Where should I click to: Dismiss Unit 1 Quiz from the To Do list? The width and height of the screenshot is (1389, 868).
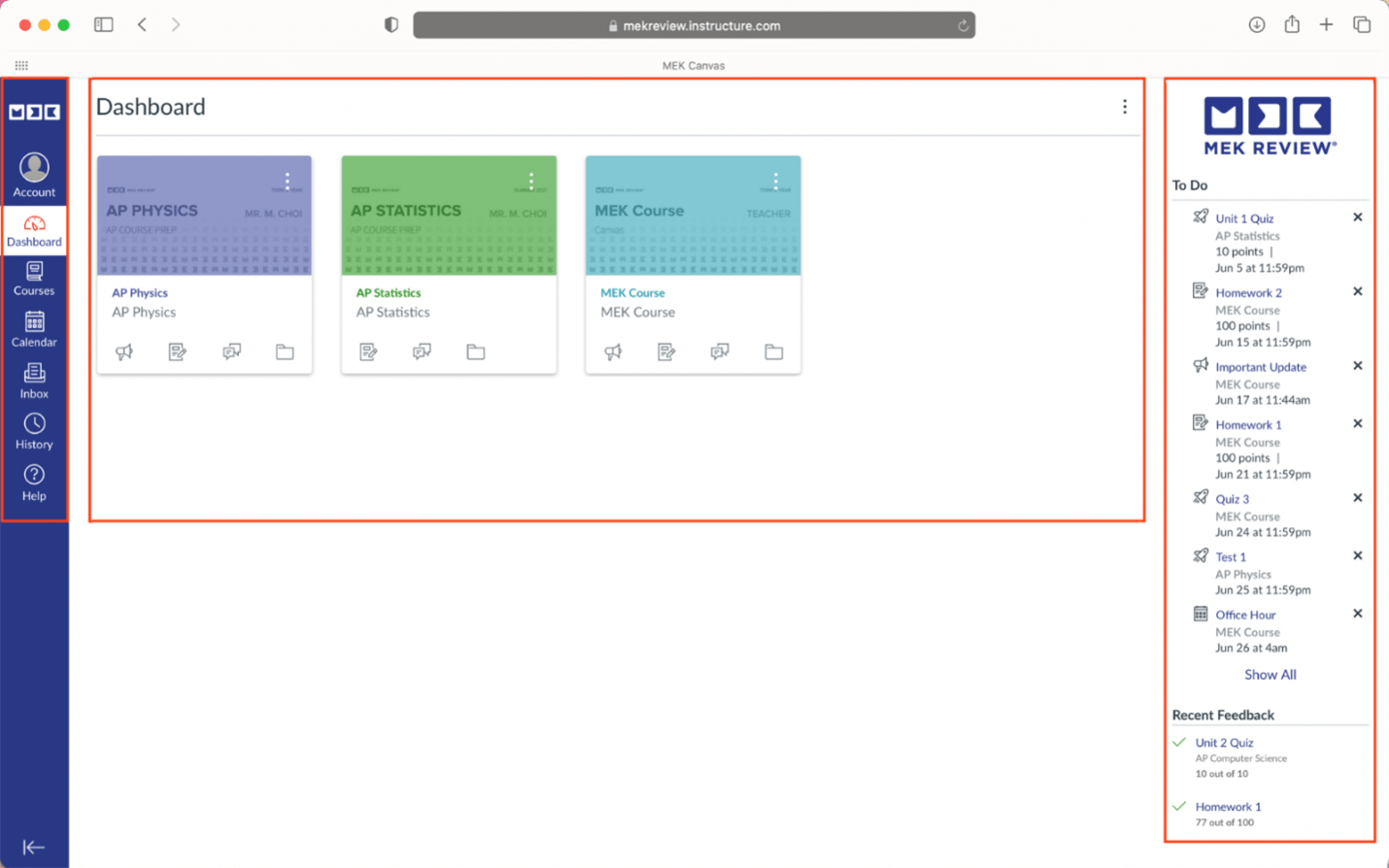click(x=1357, y=217)
